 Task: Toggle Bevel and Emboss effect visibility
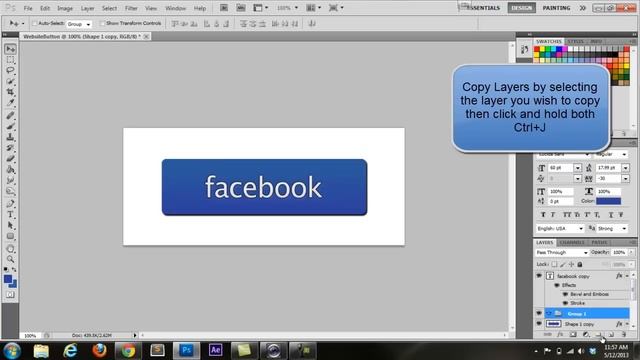pos(565,294)
